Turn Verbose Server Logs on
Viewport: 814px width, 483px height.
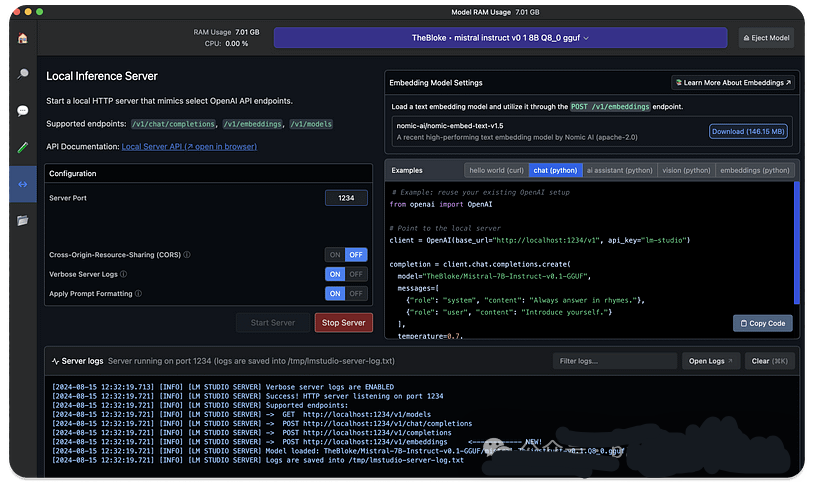[335, 274]
